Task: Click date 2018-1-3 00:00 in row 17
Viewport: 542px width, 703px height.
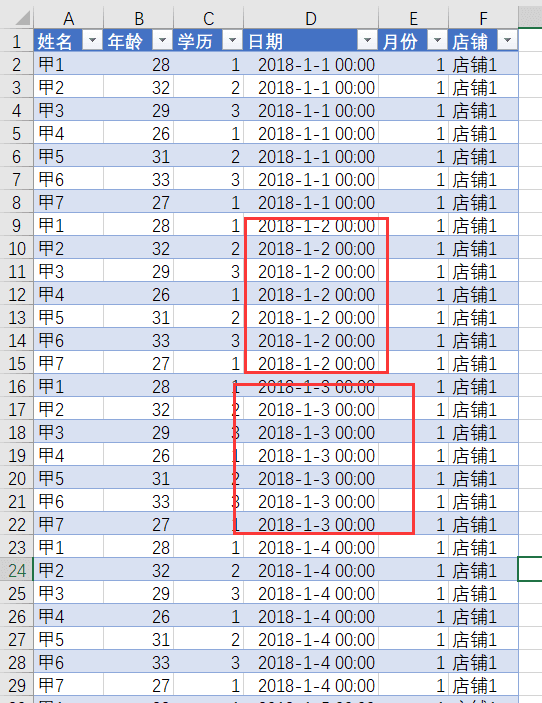Action: 311,409
